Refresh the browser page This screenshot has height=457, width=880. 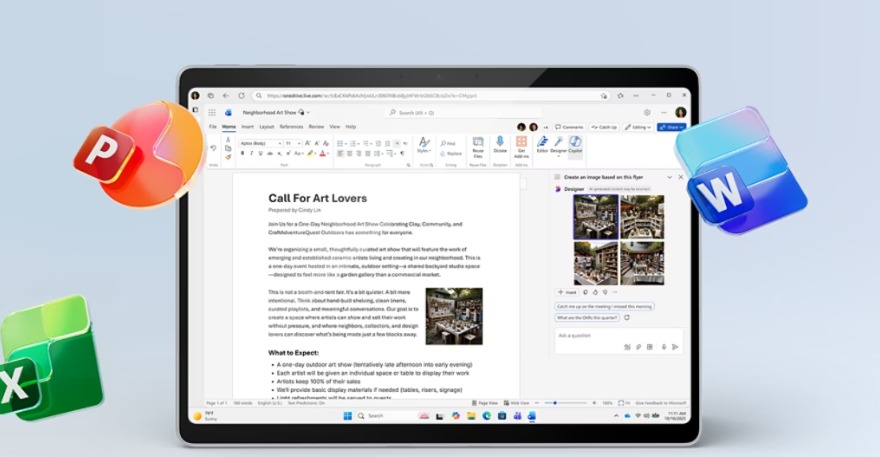241,95
